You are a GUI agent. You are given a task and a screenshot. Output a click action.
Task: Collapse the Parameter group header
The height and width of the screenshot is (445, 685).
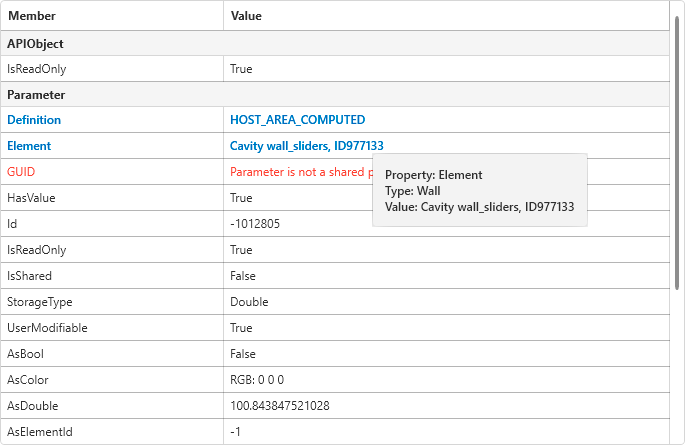pos(36,95)
